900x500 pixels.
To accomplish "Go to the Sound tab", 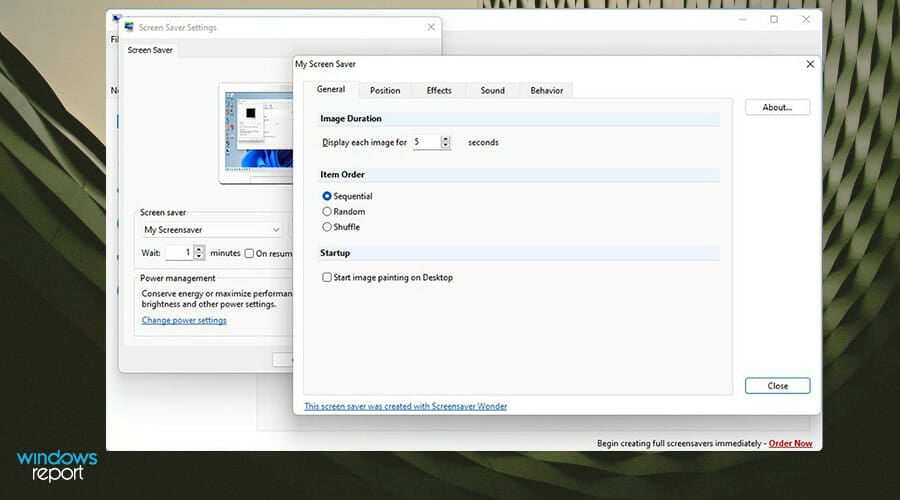I will click(492, 91).
